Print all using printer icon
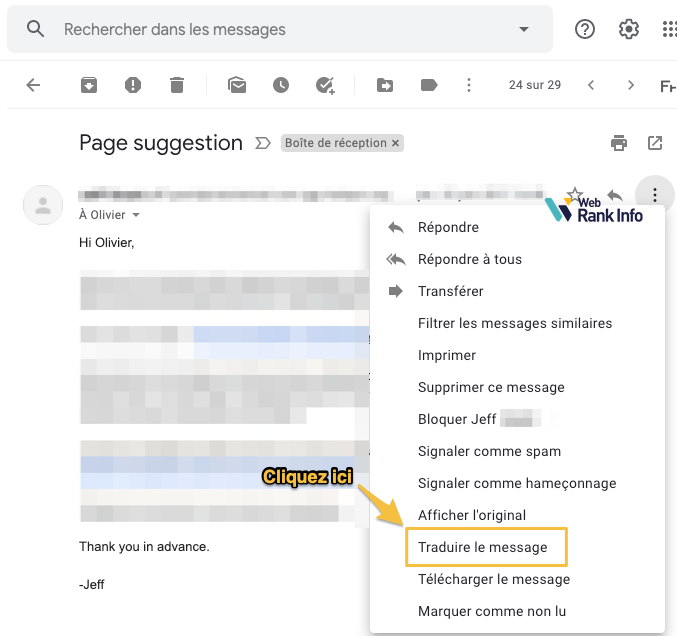The height and width of the screenshot is (636, 677). pos(619,143)
